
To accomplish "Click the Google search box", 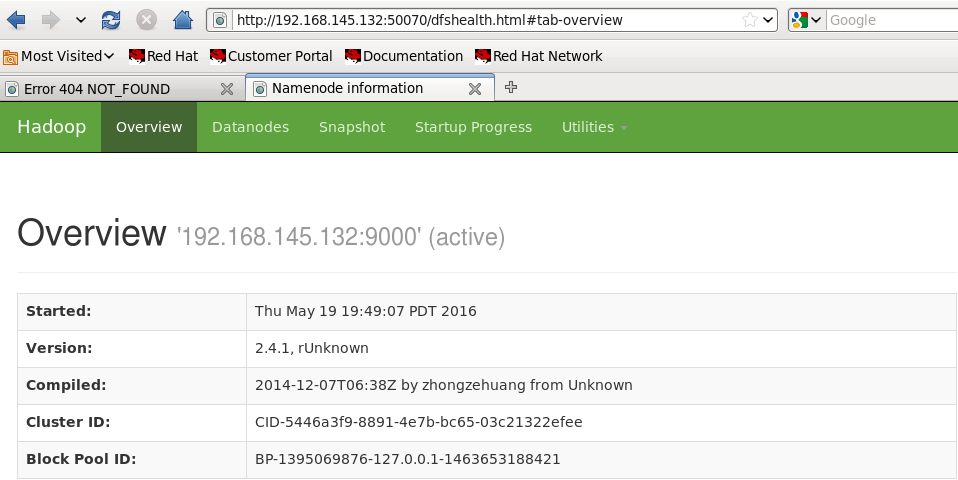I will tap(892, 20).
